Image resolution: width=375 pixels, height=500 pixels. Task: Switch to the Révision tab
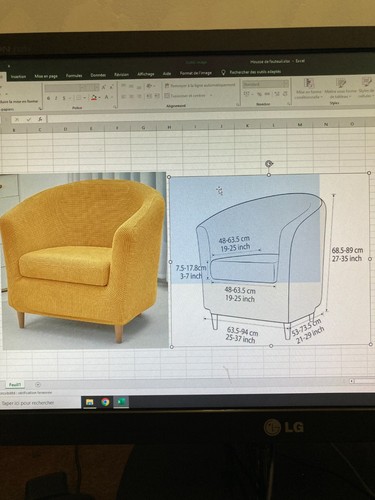[122, 75]
